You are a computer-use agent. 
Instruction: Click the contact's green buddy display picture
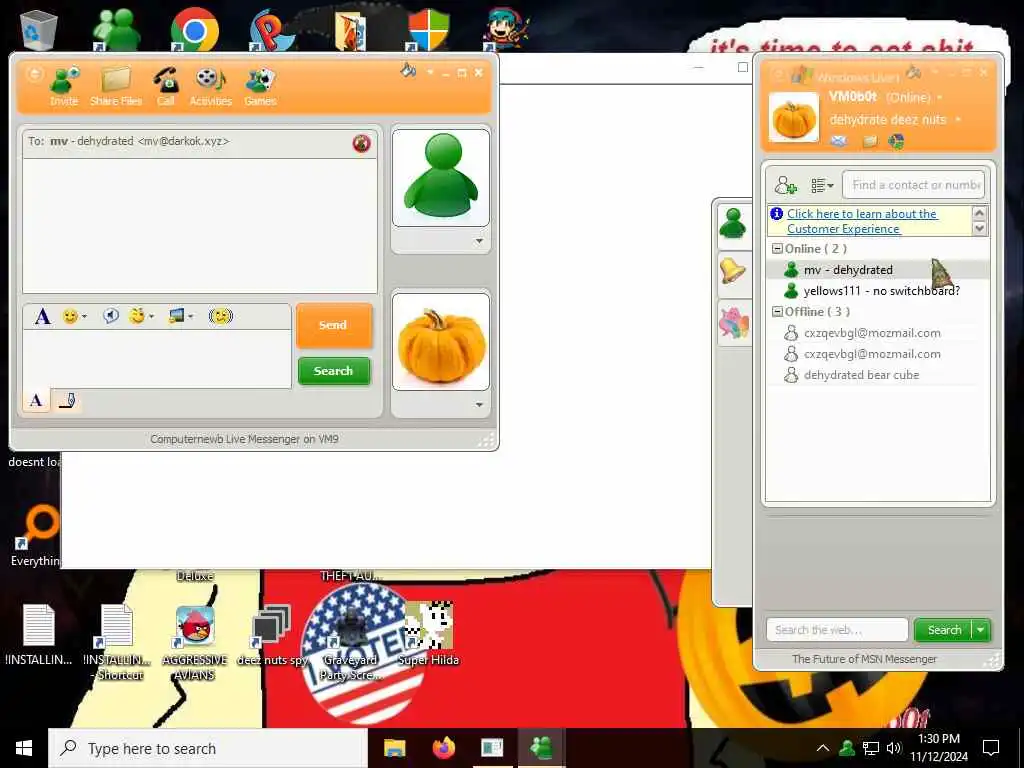coord(441,178)
